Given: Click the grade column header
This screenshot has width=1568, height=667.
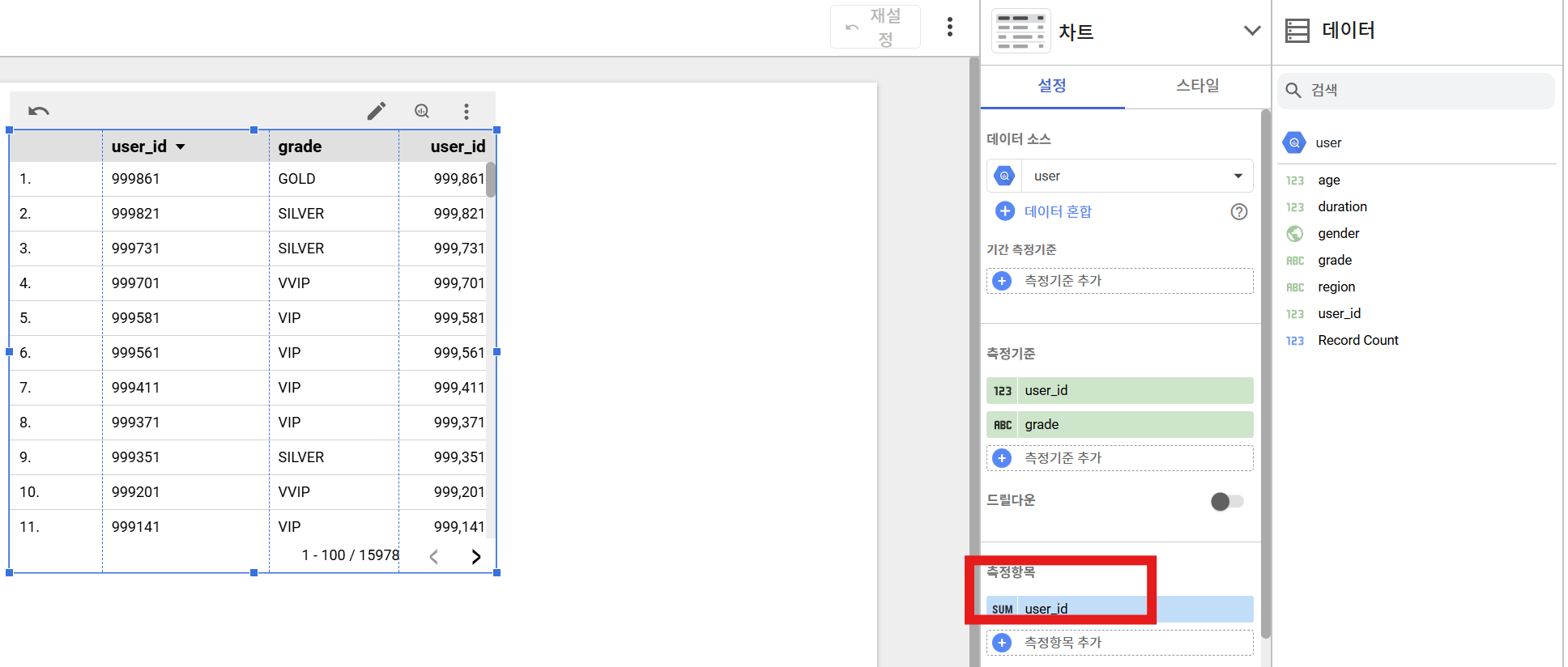Looking at the screenshot, I should pos(300,147).
